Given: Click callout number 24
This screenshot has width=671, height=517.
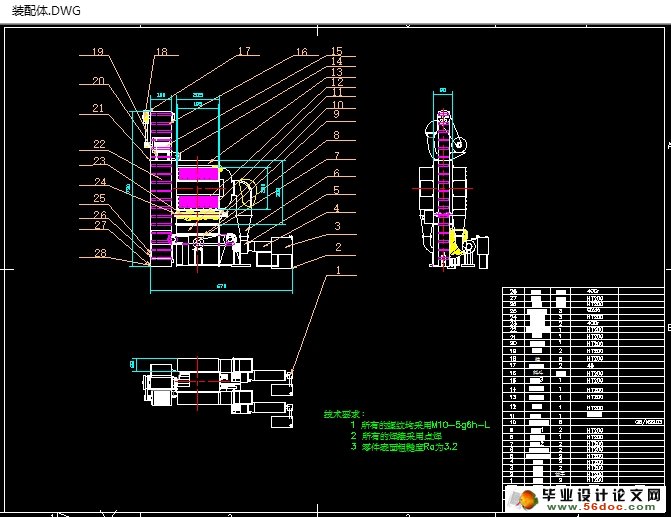Looking at the screenshot, I should [100, 182].
